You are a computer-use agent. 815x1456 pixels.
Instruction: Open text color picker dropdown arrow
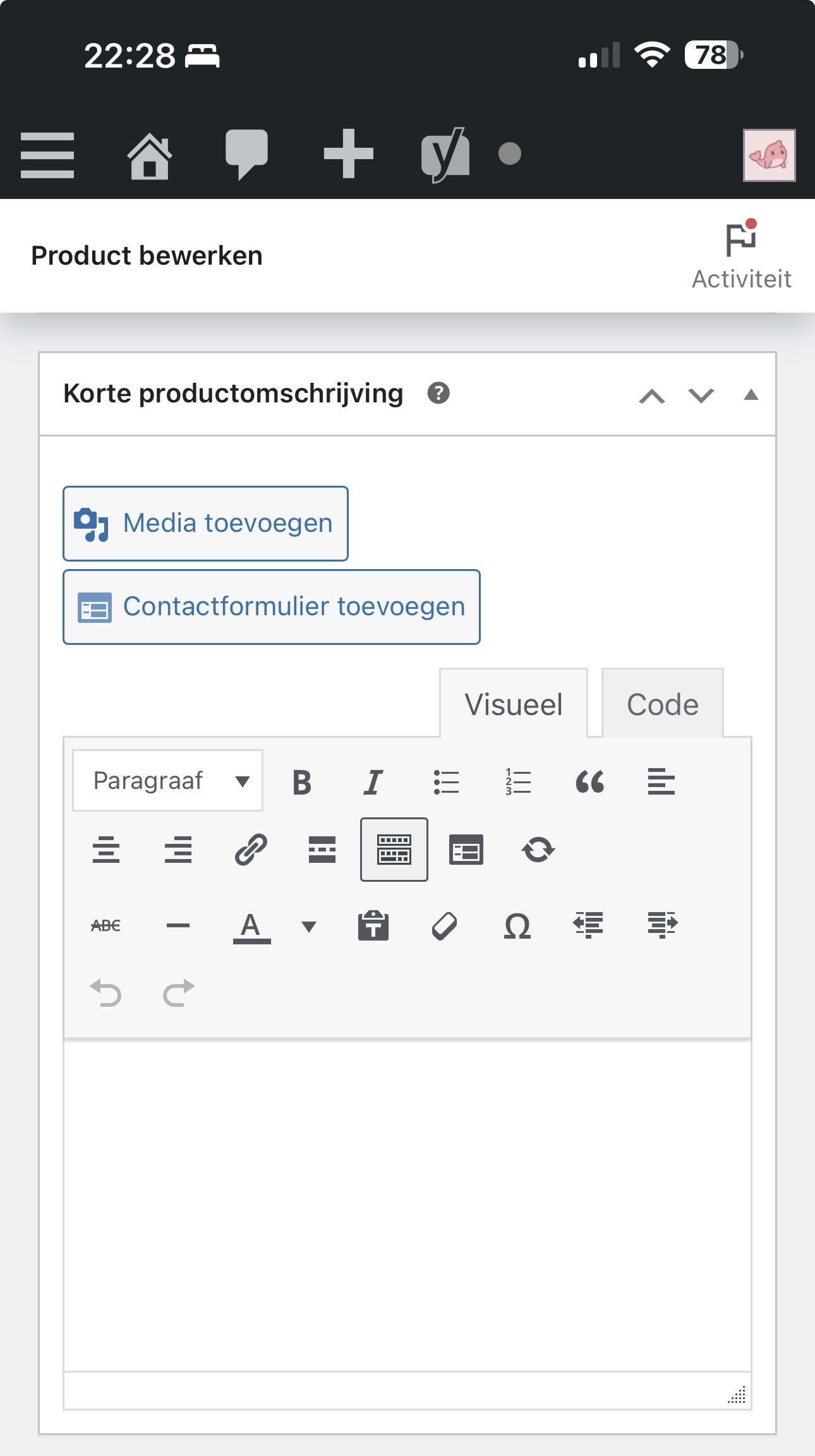pyautogui.click(x=308, y=927)
